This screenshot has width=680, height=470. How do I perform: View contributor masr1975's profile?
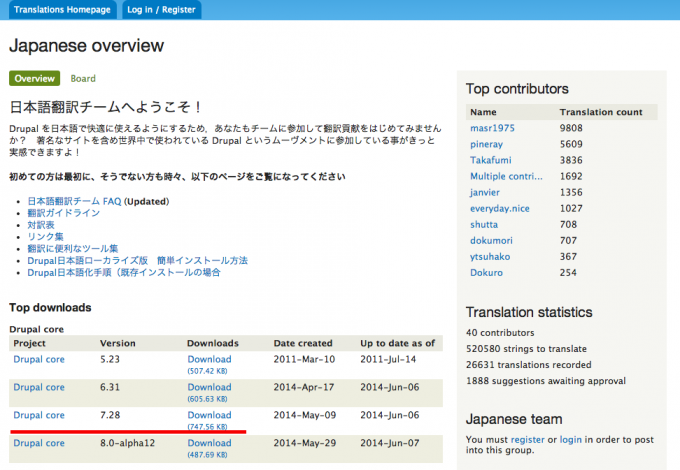pyautogui.click(x=490, y=128)
